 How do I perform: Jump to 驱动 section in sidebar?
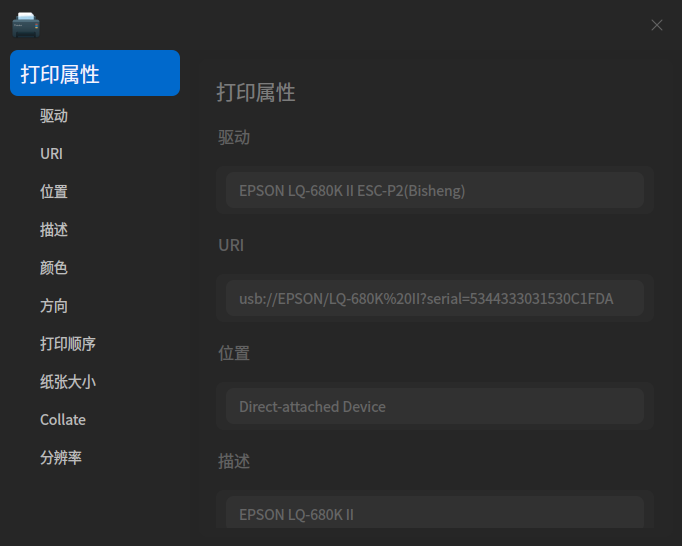(54, 116)
